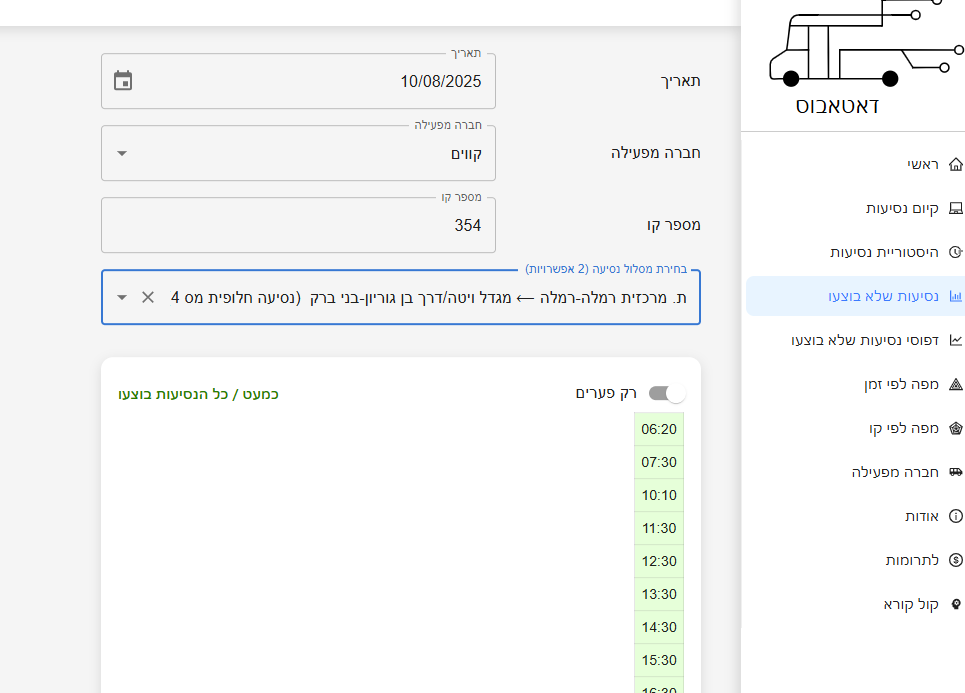This screenshot has height=693, width=965.
Task: Click the about info icon
Action: click(x=955, y=516)
